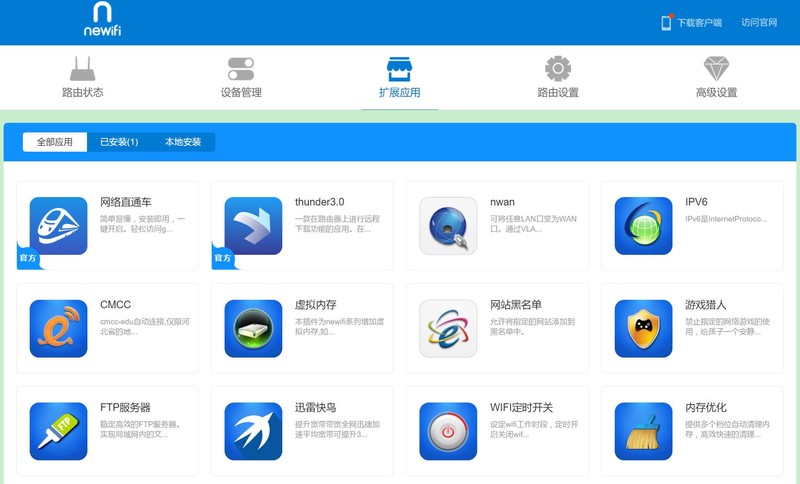The width and height of the screenshot is (800, 484).
Task: Click the 内存优化 broom icon
Action: [x=643, y=431]
